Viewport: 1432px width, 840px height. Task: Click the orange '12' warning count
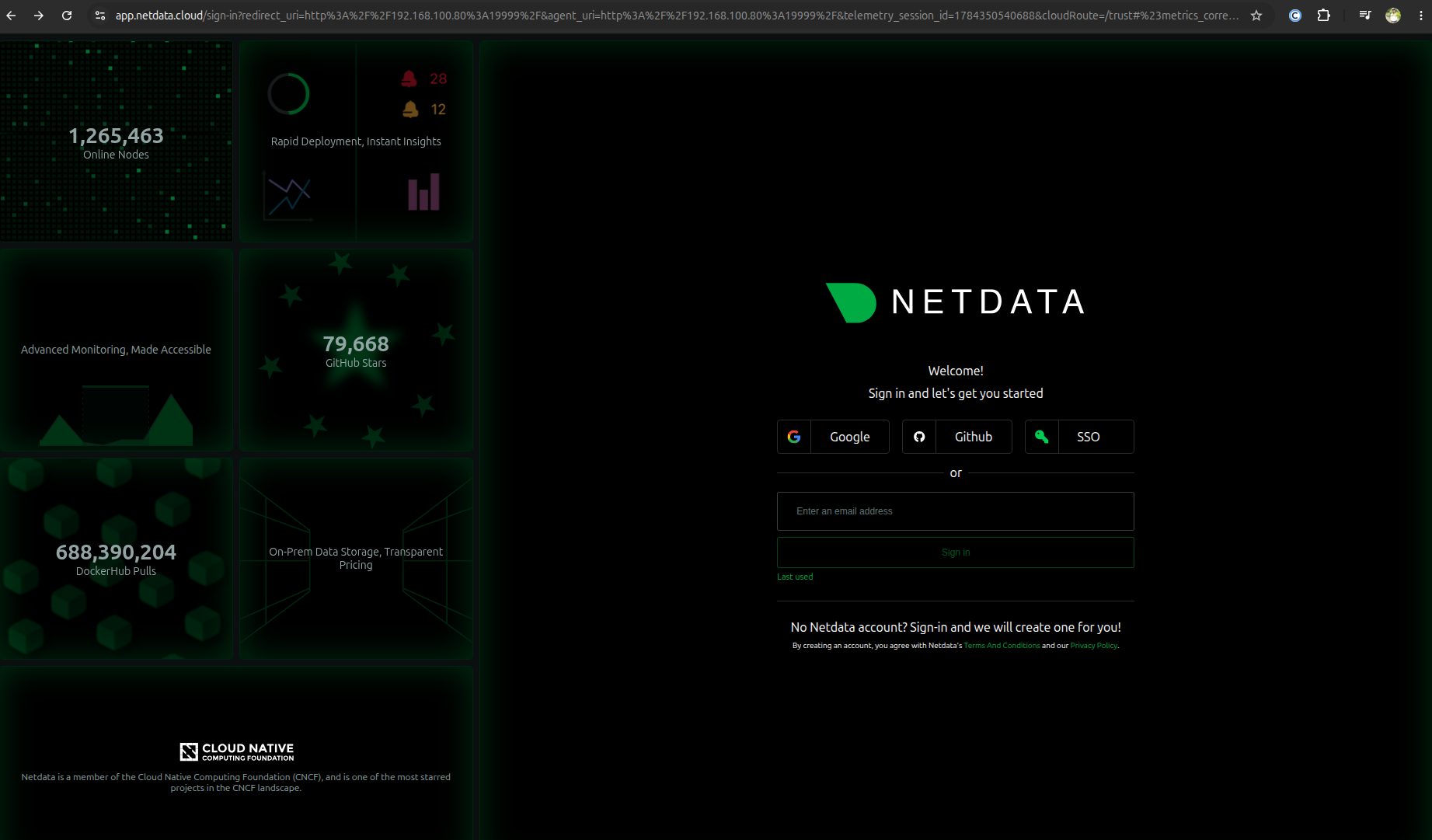(x=438, y=110)
